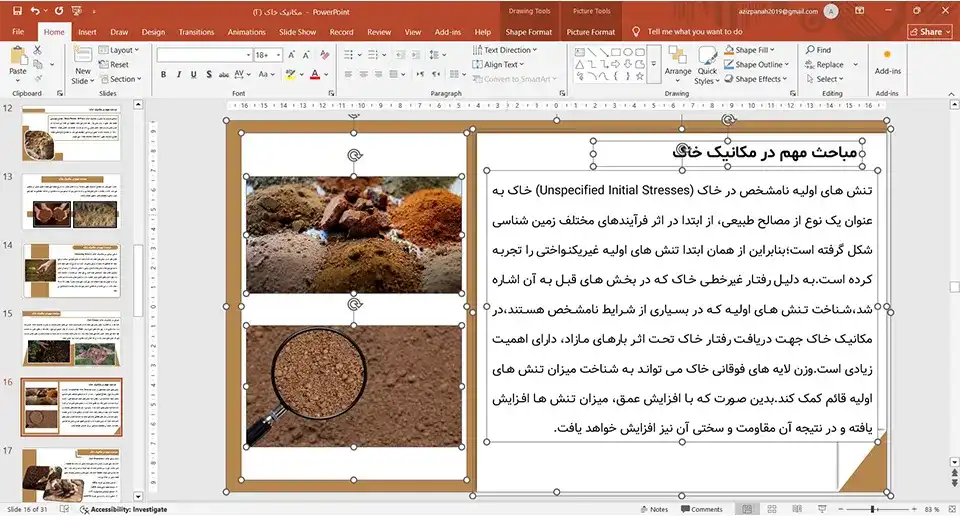
Task: Toggle strikethrough text
Action: [x=223, y=74]
